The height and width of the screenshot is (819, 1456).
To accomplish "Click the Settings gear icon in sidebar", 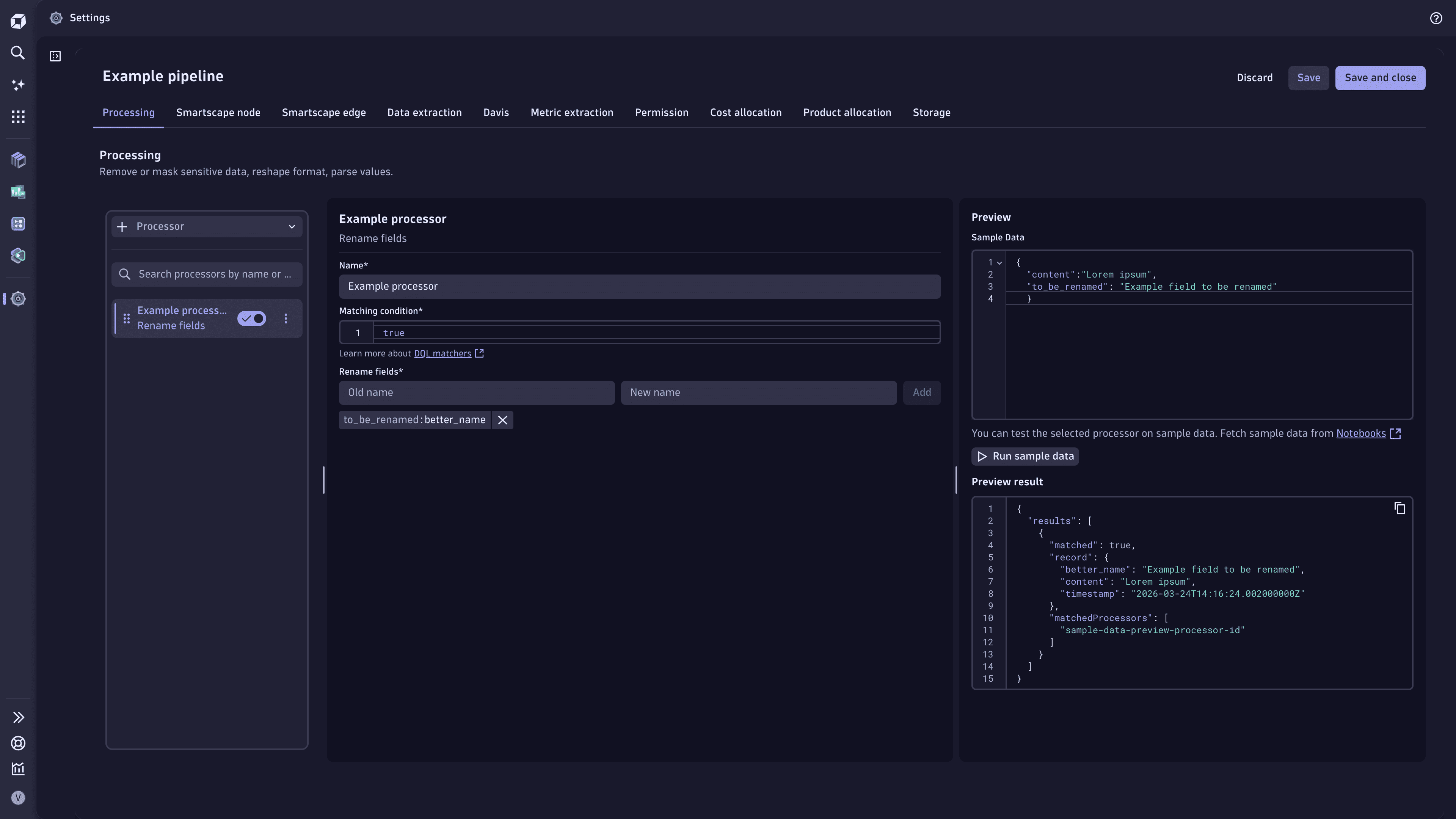I will click(x=19, y=298).
